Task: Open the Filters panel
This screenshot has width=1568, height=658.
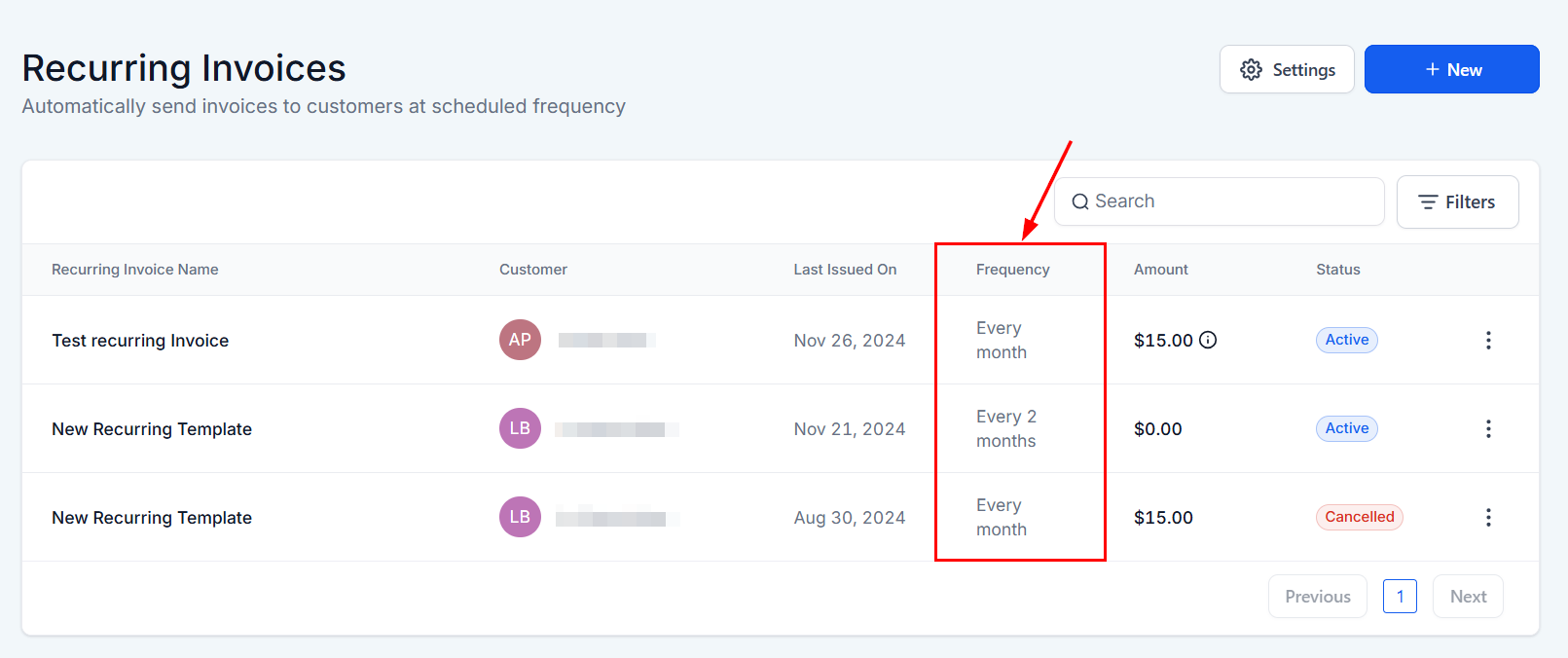Action: coord(1457,201)
